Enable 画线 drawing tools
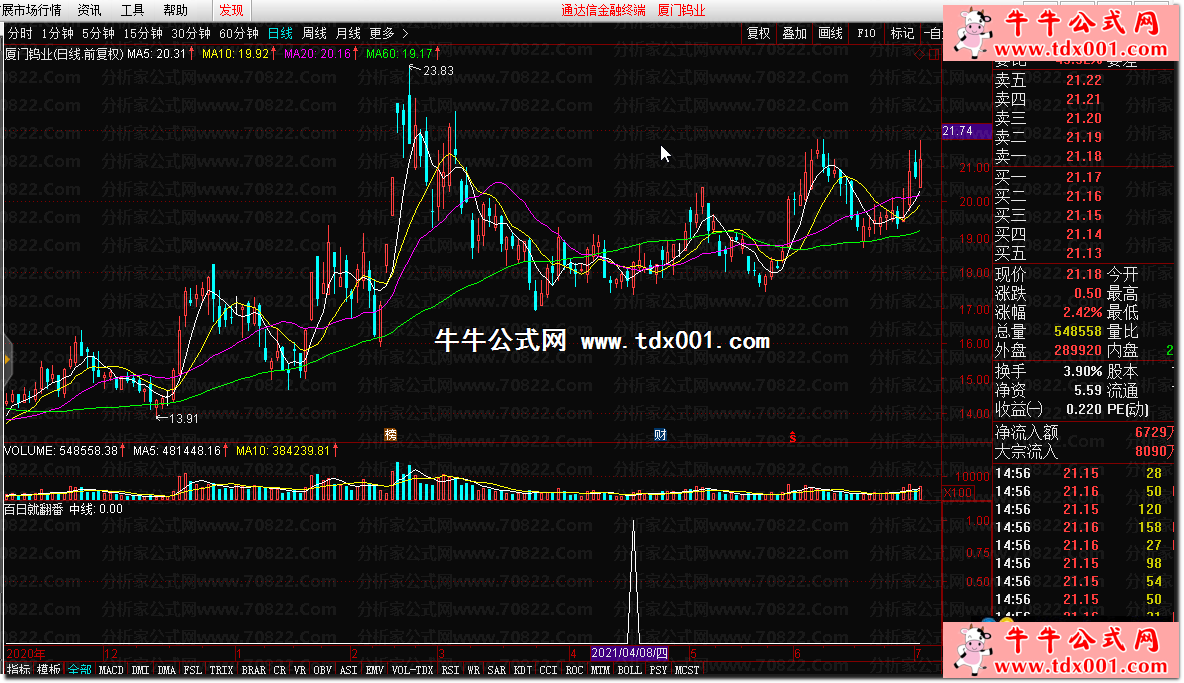This screenshot has width=1184, height=683. (830, 33)
